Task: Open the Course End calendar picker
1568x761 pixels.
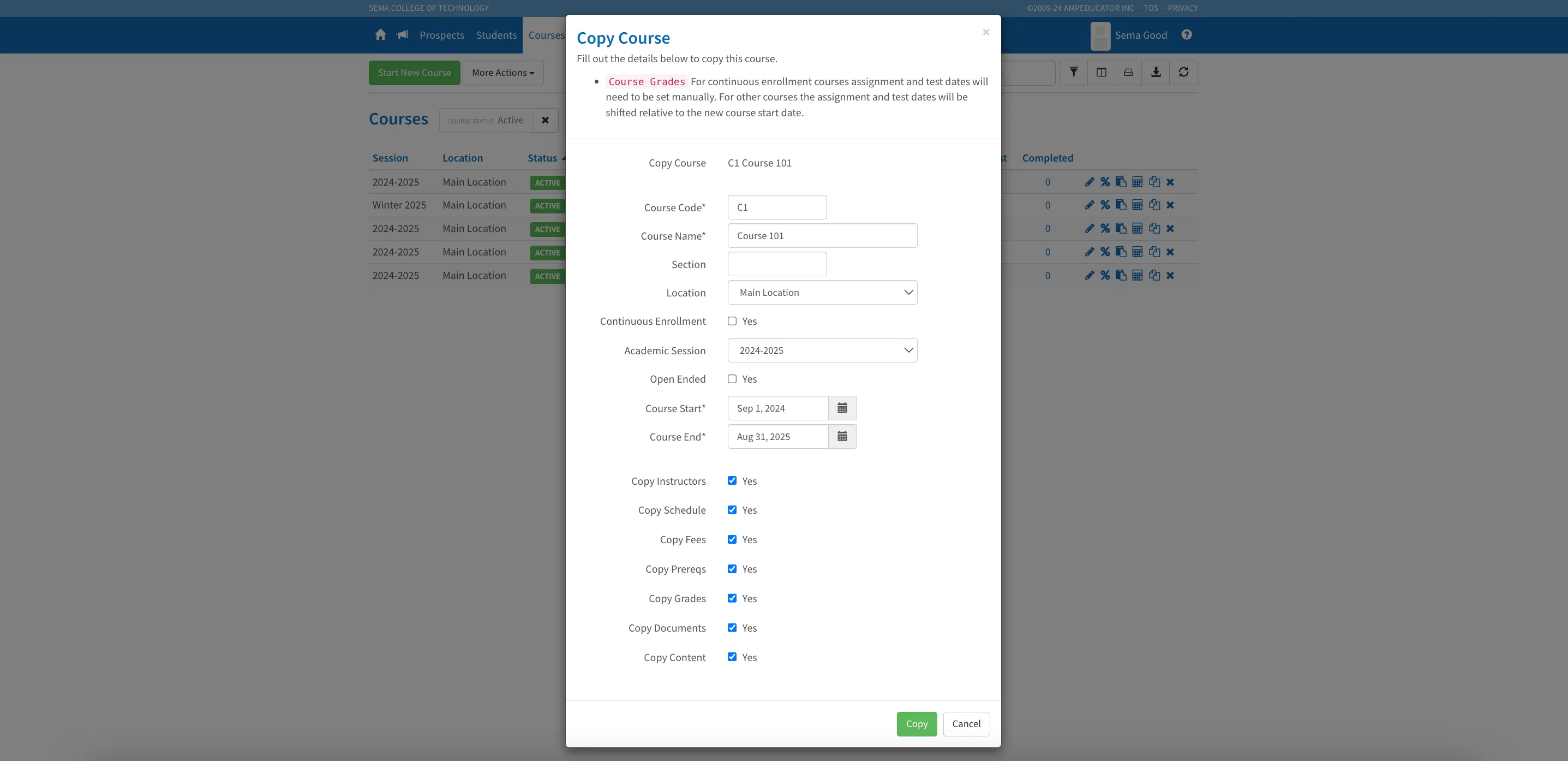Action: 842,436
